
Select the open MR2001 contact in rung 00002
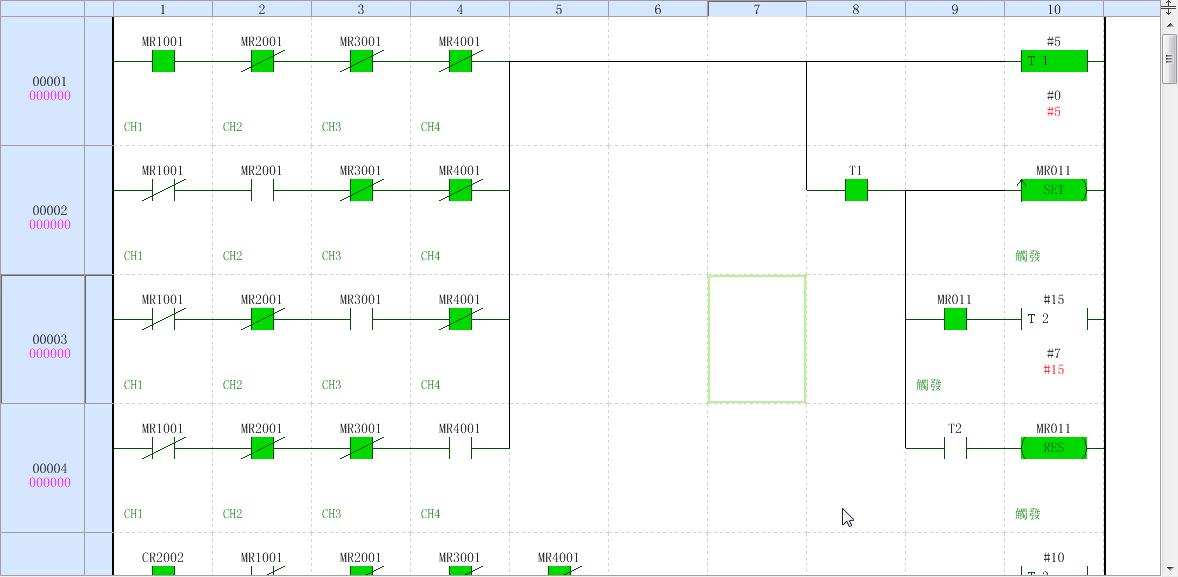pos(262,190)
